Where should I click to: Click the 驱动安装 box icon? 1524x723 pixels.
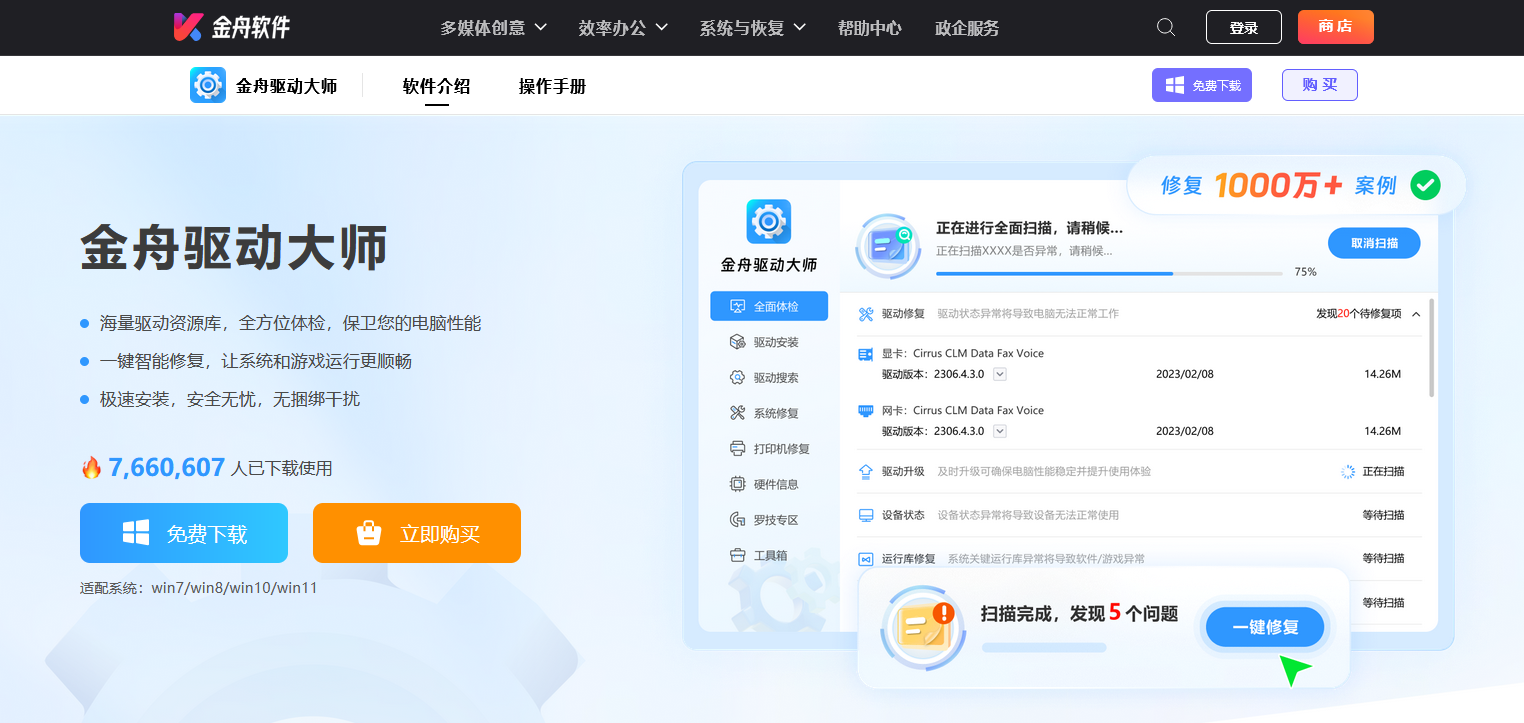tap(737, 342)
